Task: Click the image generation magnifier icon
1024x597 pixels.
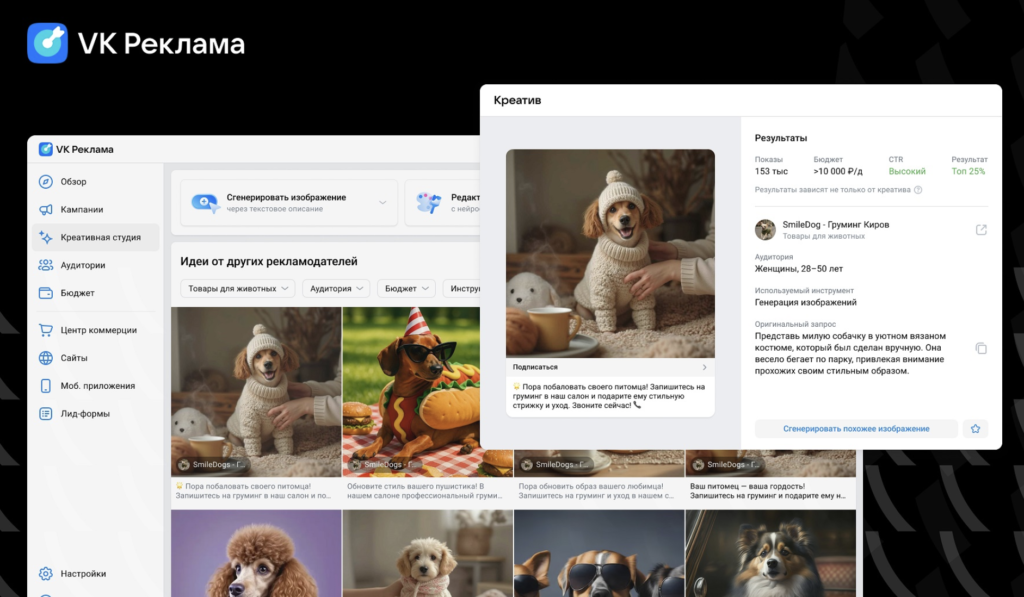Action: pyautogui.click(x=205, y=202)
